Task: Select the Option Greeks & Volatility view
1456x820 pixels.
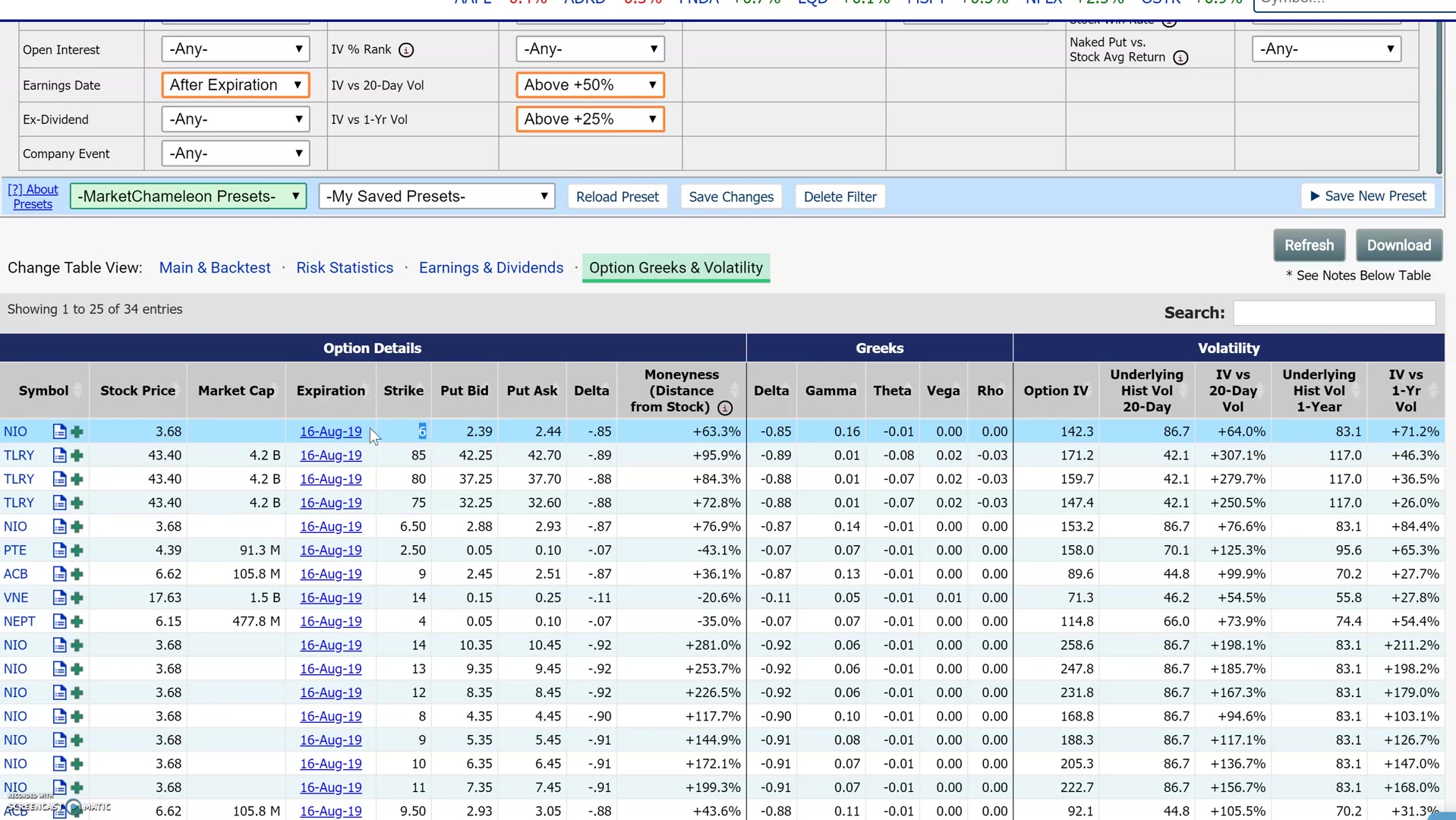Action: tap(676, 268)
